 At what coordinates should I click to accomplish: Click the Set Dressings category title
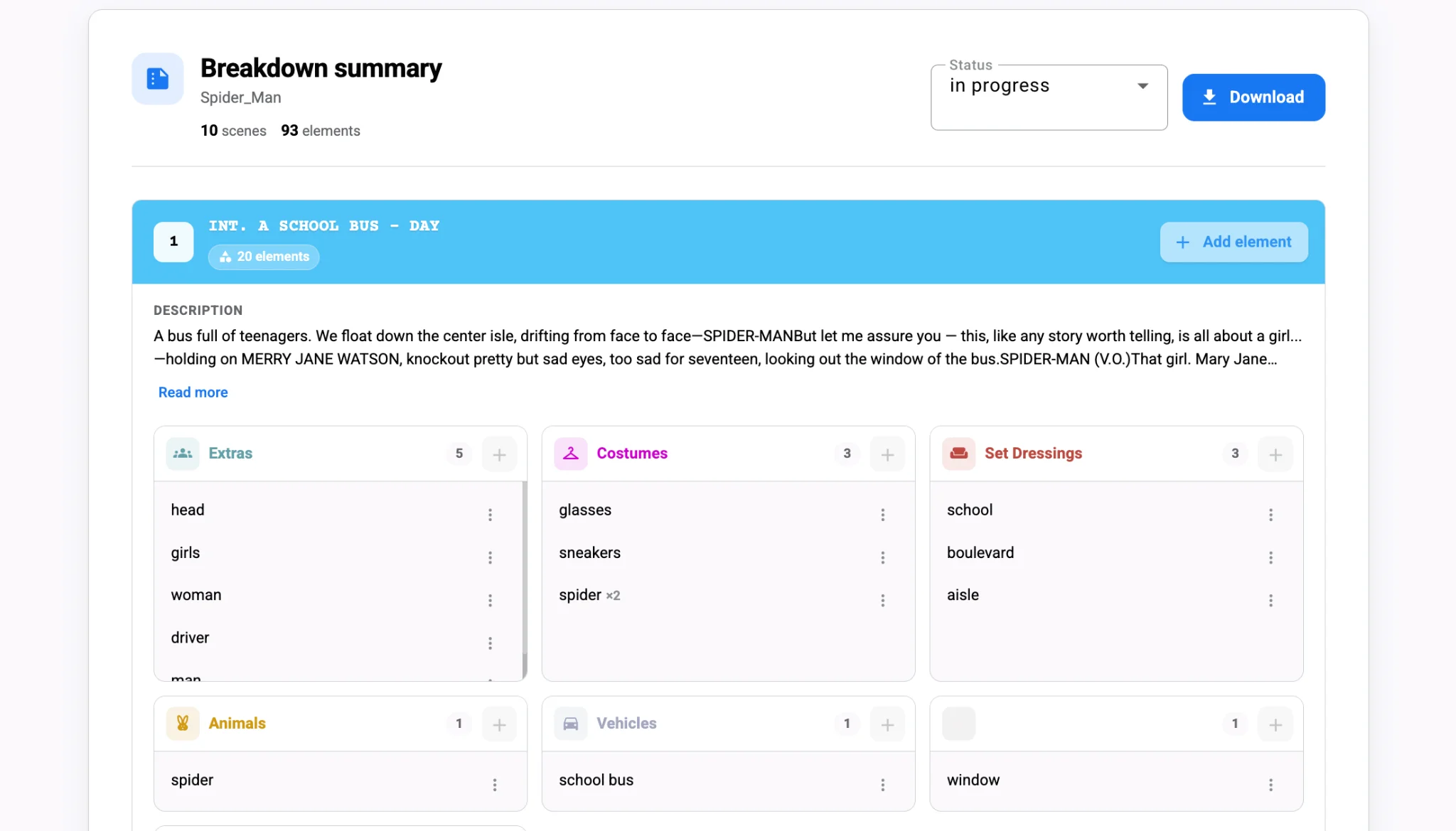click(1033, 454)
